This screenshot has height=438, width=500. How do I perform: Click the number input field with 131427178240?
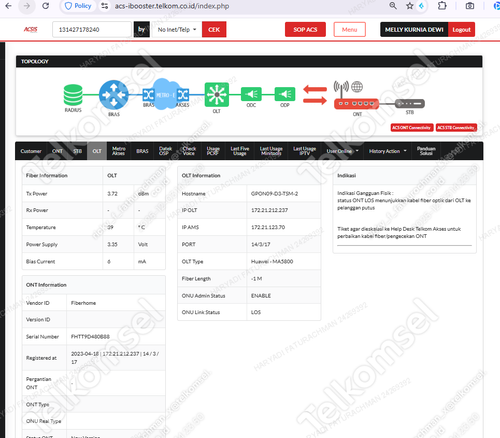point(92,29)
